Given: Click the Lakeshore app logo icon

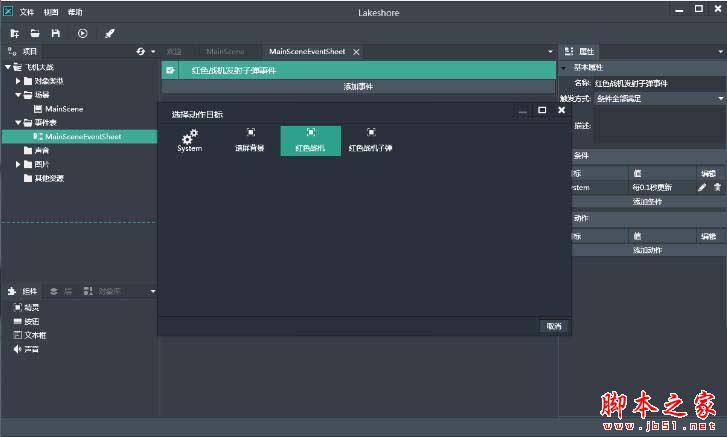Looking at the screenshot, I should click(x=8, y=11).
